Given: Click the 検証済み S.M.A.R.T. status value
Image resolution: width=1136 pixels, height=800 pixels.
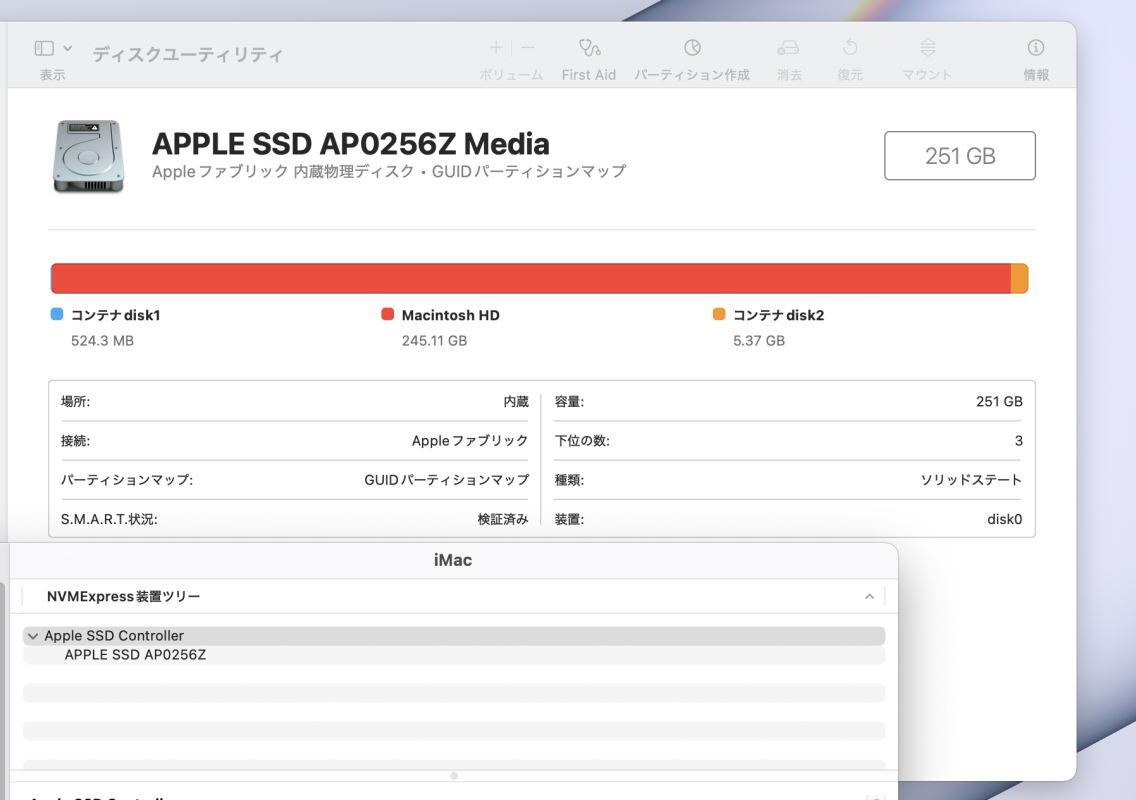Looking at the screenshot, I should [x=503, y=519].
